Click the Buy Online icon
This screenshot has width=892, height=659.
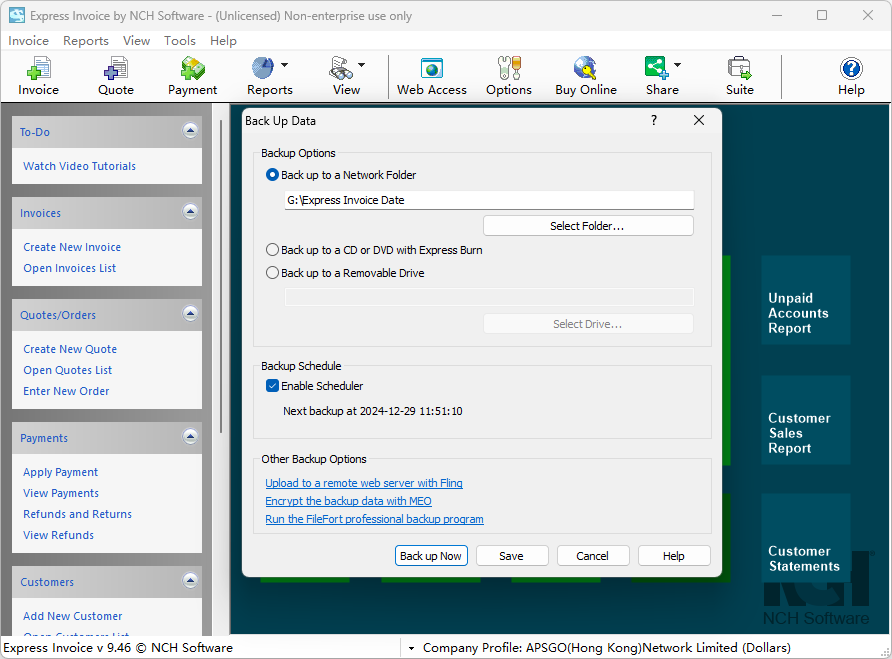pyautogui.click(x=585, y=76)
